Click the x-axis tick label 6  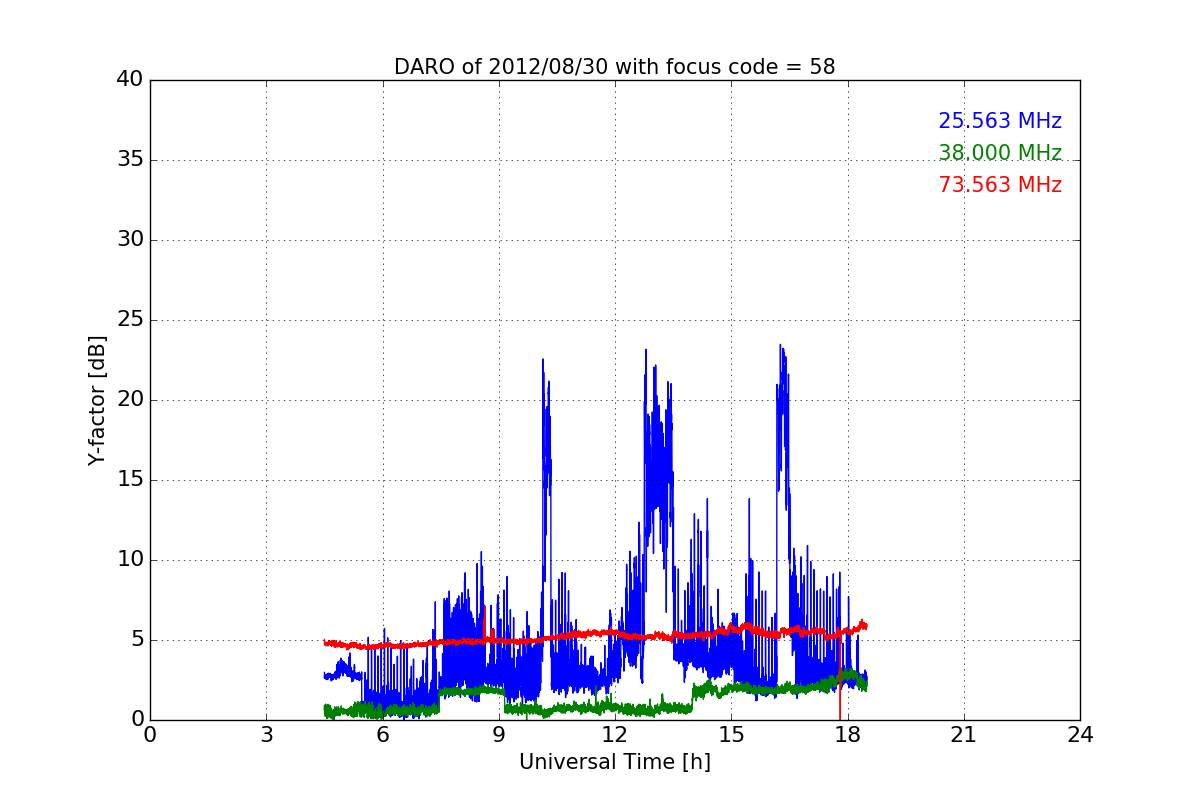[383, 734]
